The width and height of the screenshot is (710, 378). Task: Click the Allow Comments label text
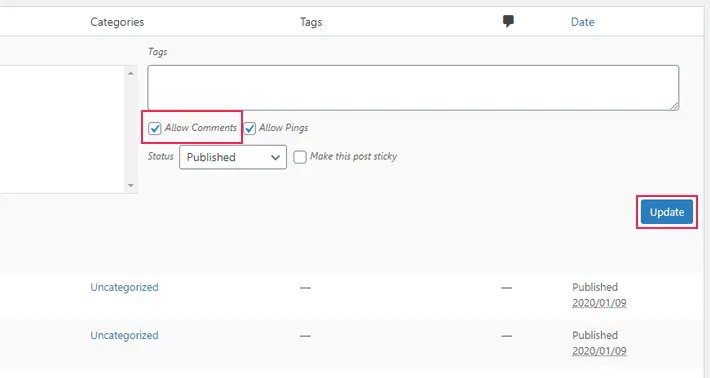(201, 128)
